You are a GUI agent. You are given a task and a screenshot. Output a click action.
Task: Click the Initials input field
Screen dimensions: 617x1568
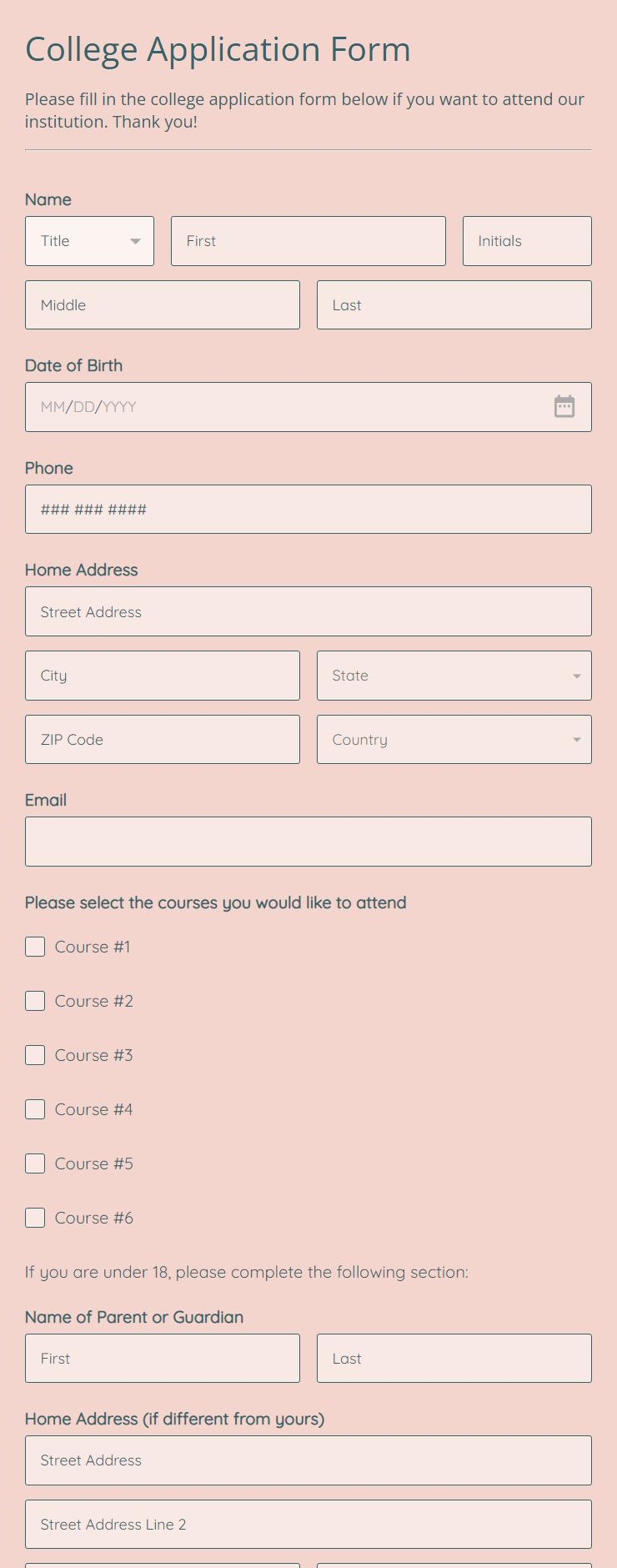pos(527,241)
